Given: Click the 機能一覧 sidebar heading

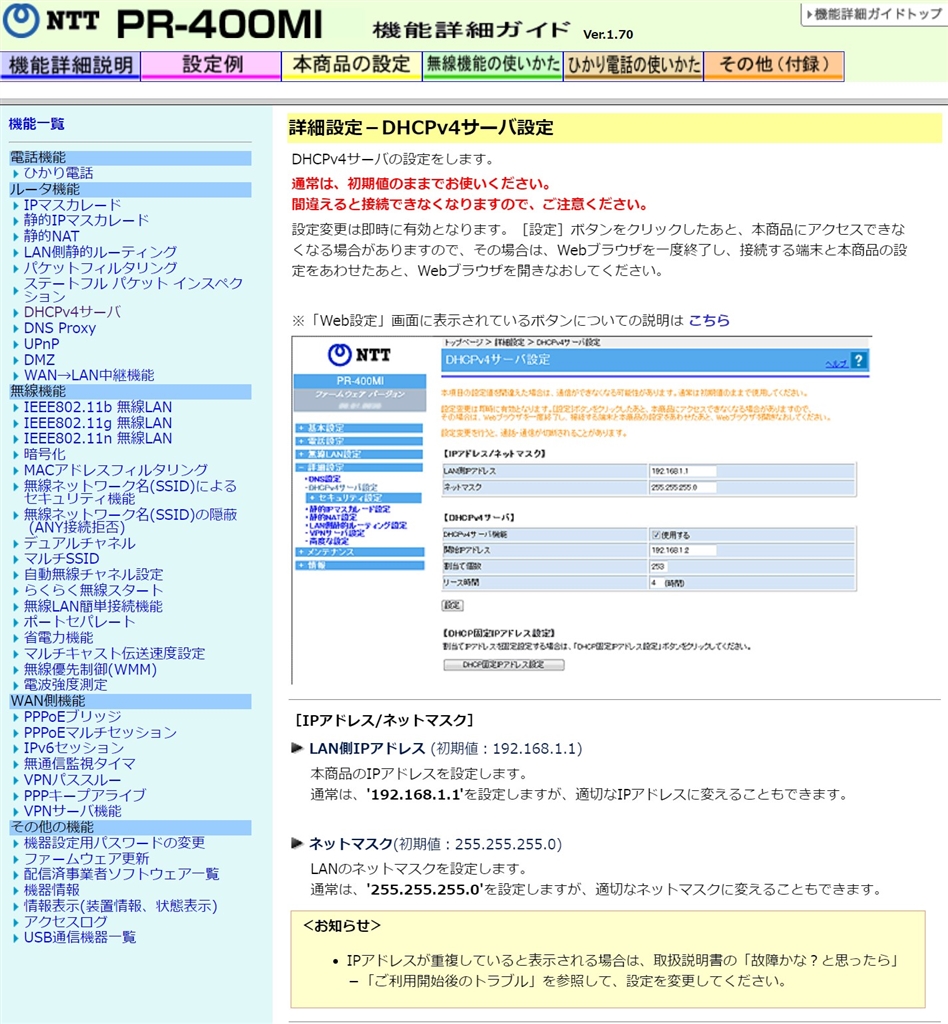Looking at the screenshot, I should coord(37,123).
